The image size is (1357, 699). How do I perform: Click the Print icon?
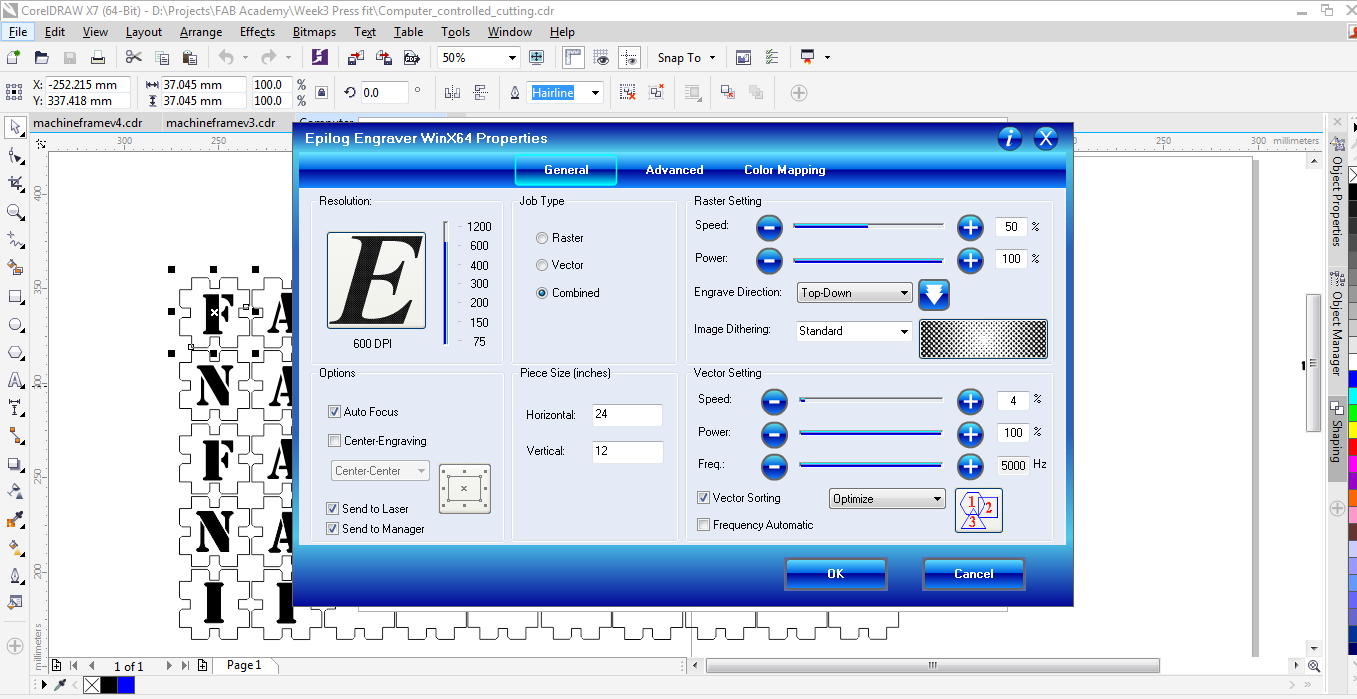tap(97, 57)
